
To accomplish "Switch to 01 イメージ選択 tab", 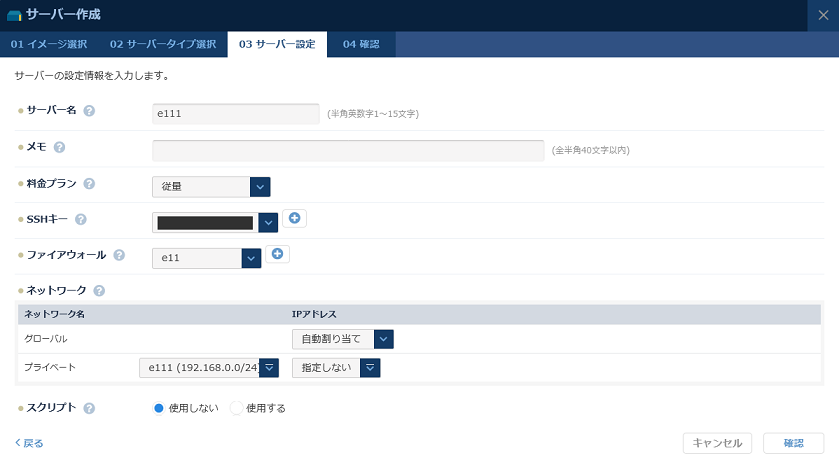I will pos(49,45).
